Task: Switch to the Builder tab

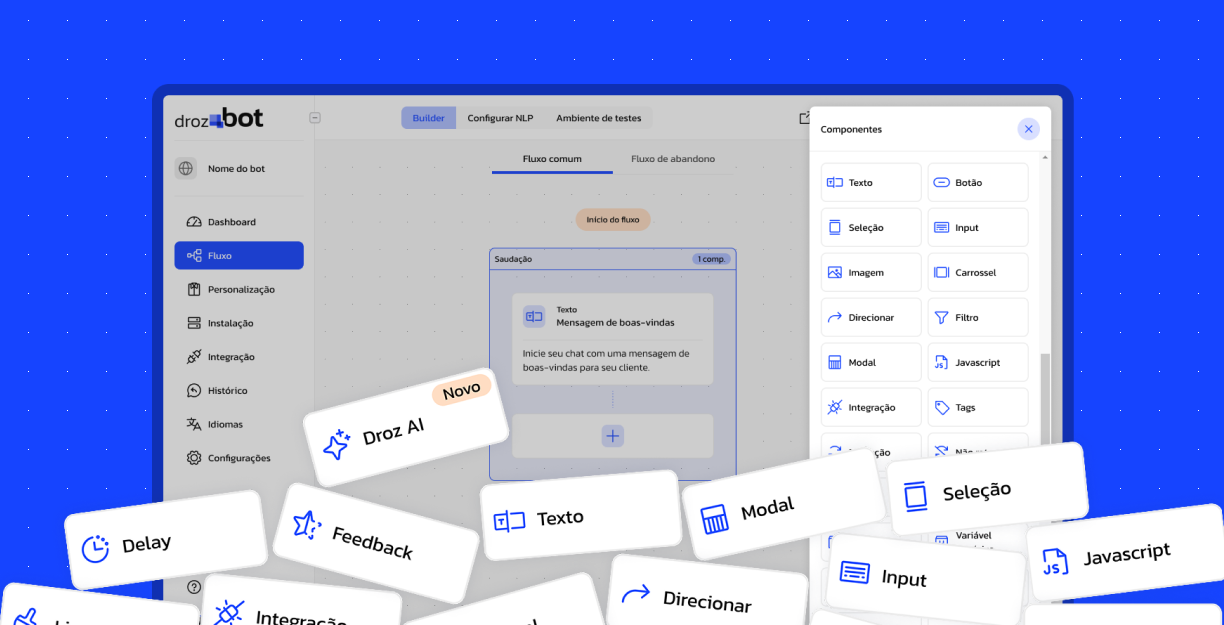Action: pos(428,118)
